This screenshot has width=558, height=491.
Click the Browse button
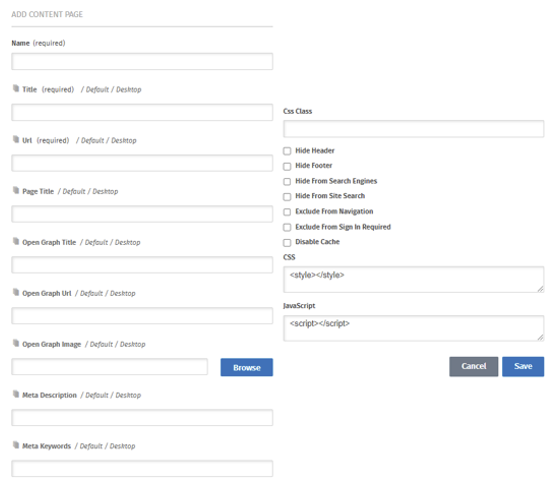click(x=247, y=367)
